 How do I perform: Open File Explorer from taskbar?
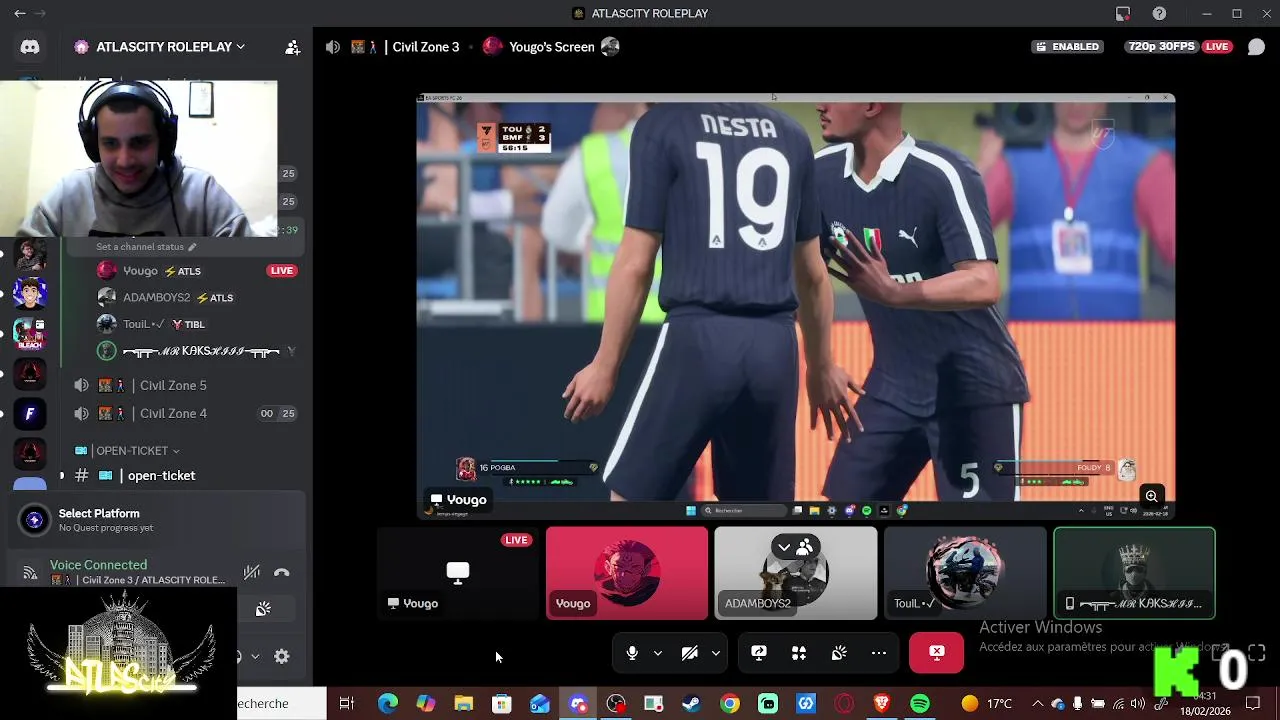pos(464,704)
